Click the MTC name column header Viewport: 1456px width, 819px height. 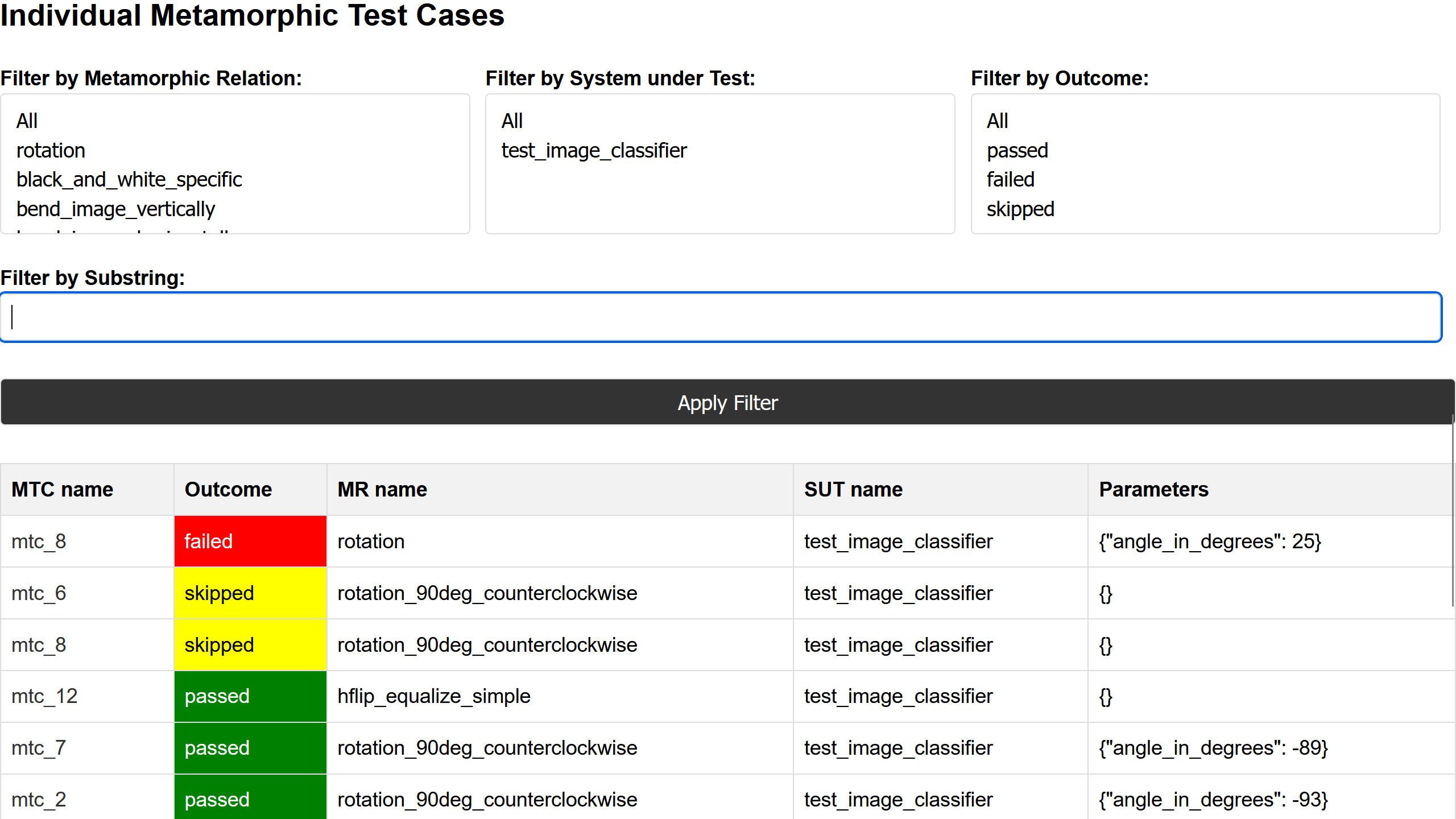pos(63,490)
